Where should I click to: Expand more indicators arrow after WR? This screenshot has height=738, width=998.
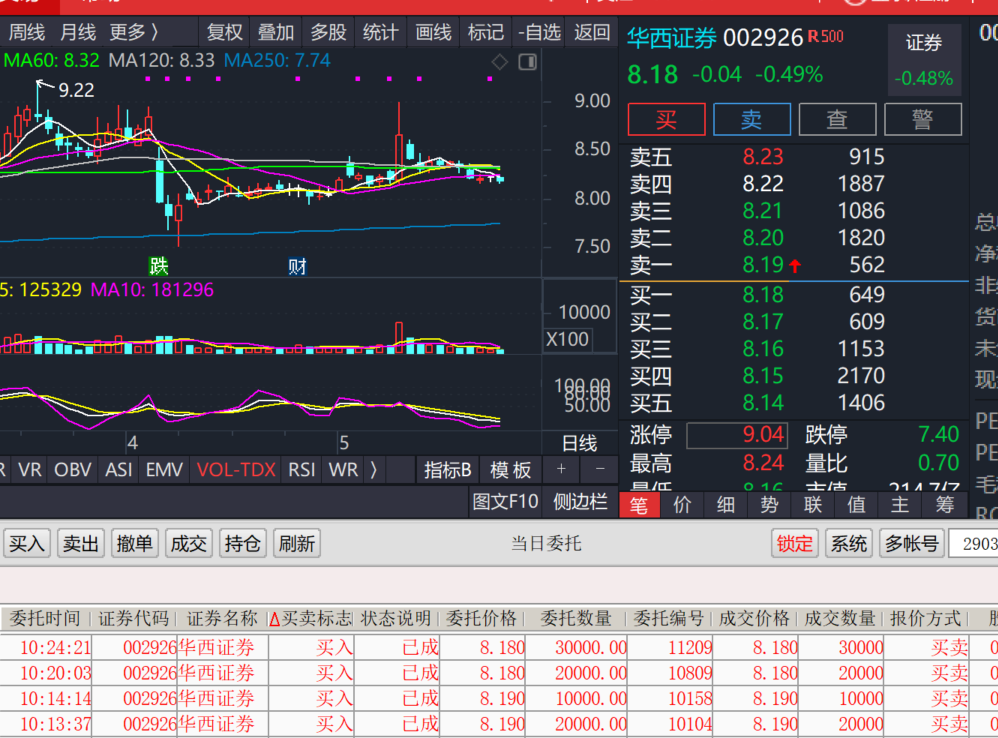373,470
